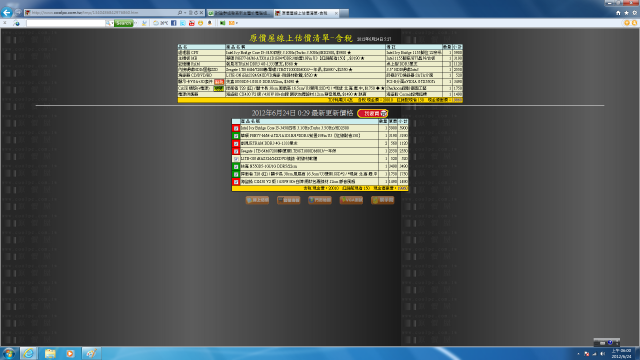
Task: Open the Paint icon in taskbar
Action: tap(91, 353)
